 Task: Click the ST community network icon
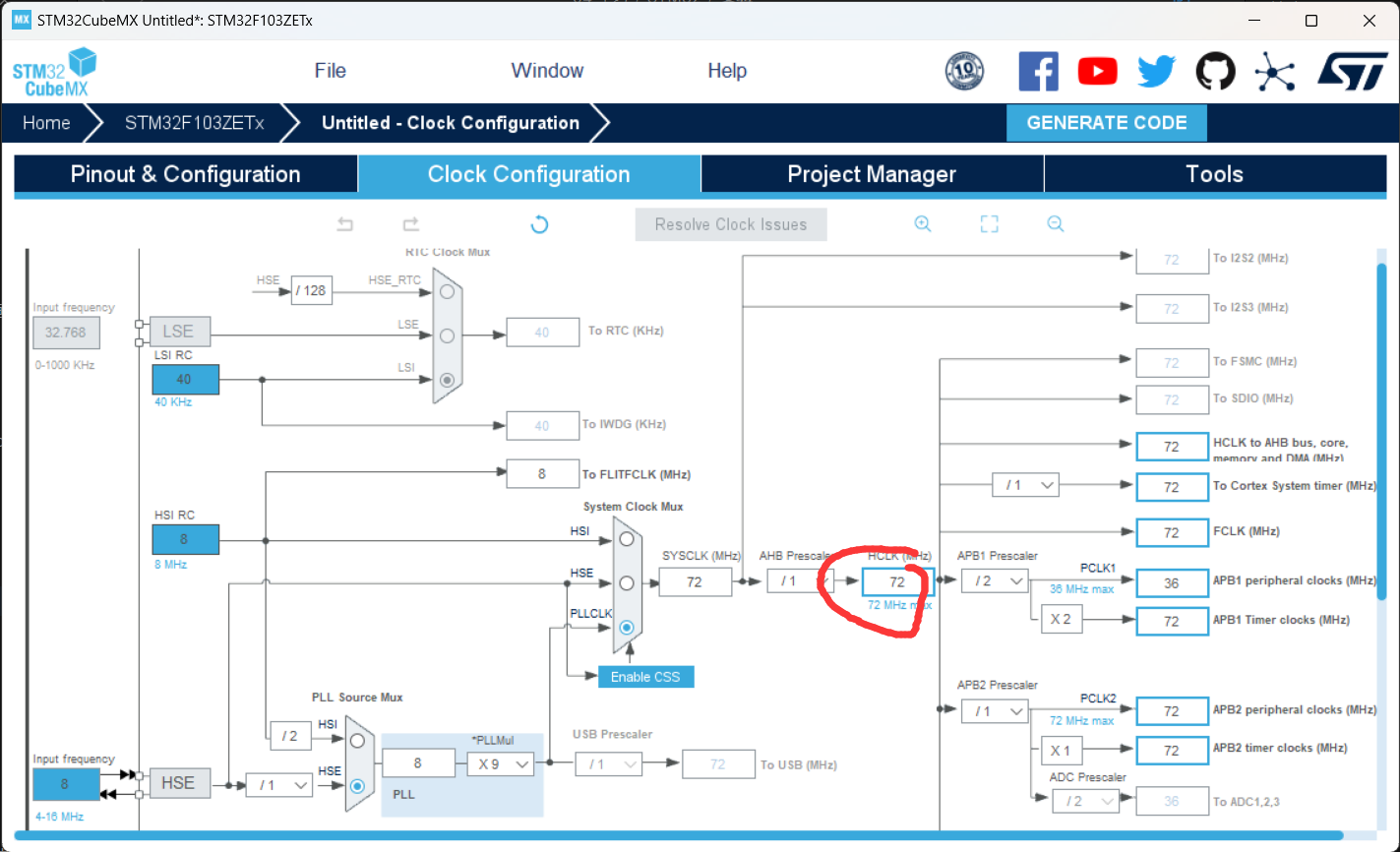[x=1275, y=71]
